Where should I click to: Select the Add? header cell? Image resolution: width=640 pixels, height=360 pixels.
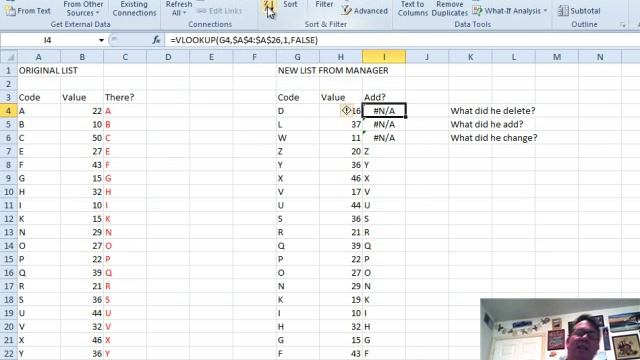pos(384,97)
